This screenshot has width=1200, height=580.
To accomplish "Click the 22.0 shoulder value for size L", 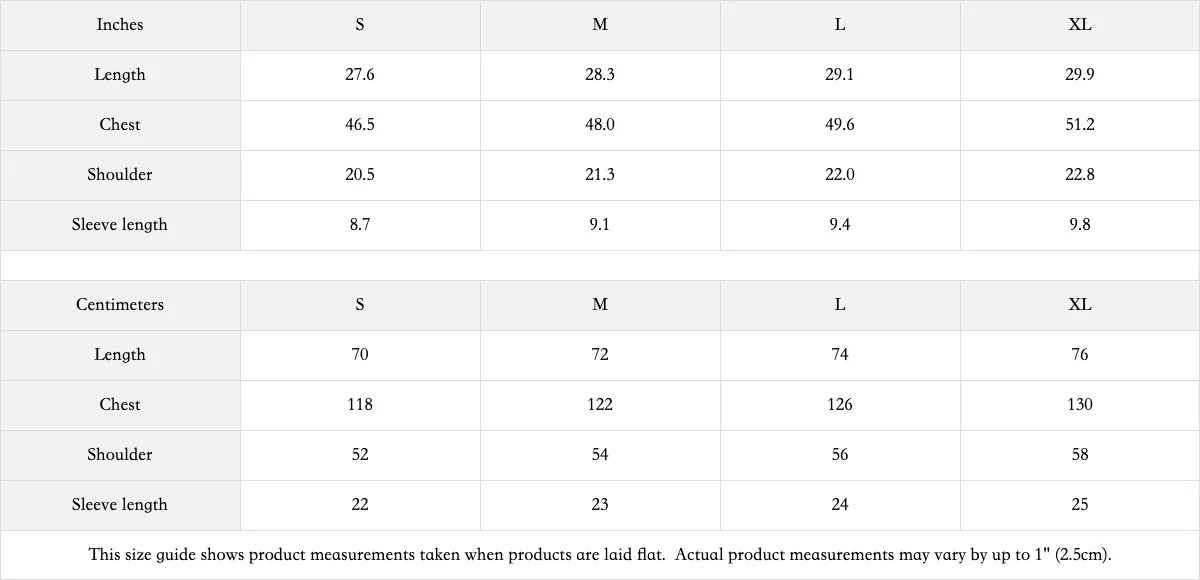I will click(840, 175).
